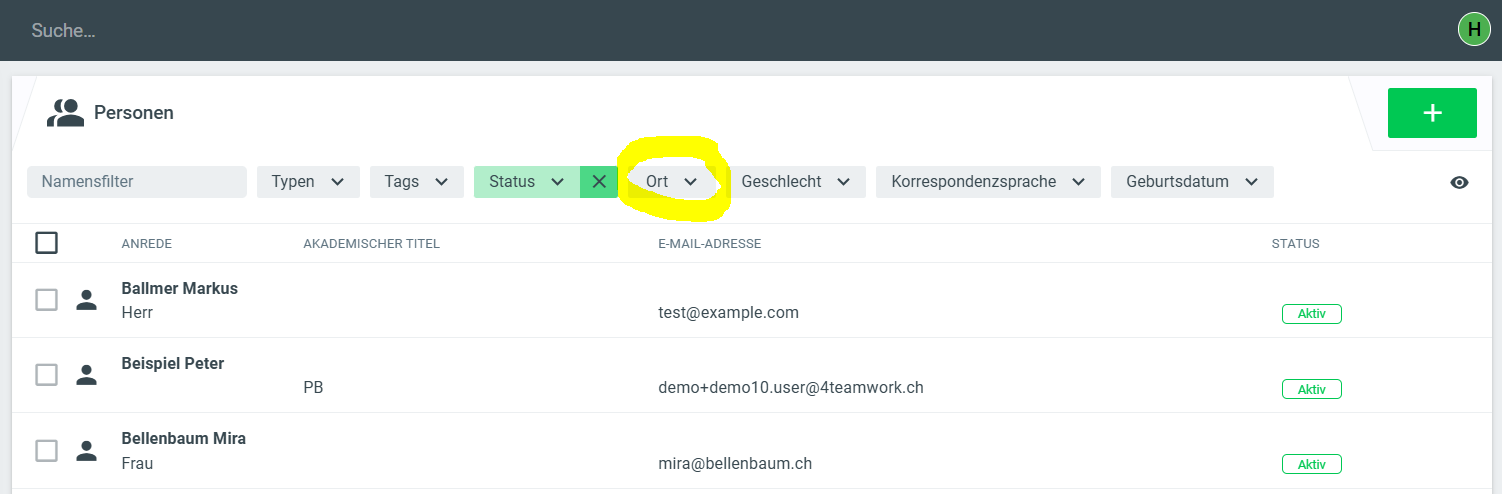Select all rows with header checkbox
The height and width of the screenshot is (494, 1502).
point(46,243)
